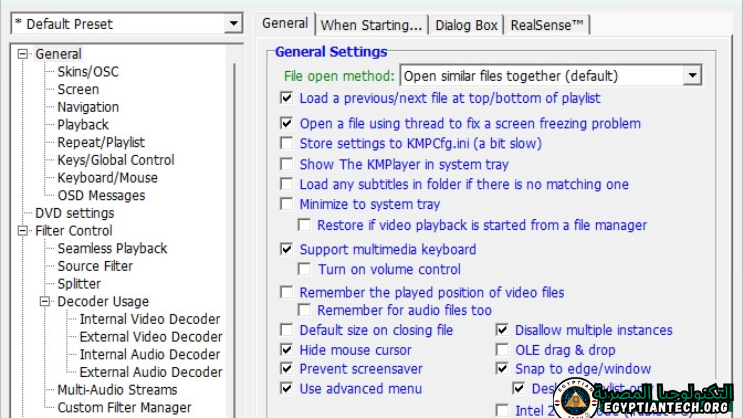This screenshot has height=418, width=743.
Task: Open Playback settings page
Action: pyautogui.click(x=83, y=125)
